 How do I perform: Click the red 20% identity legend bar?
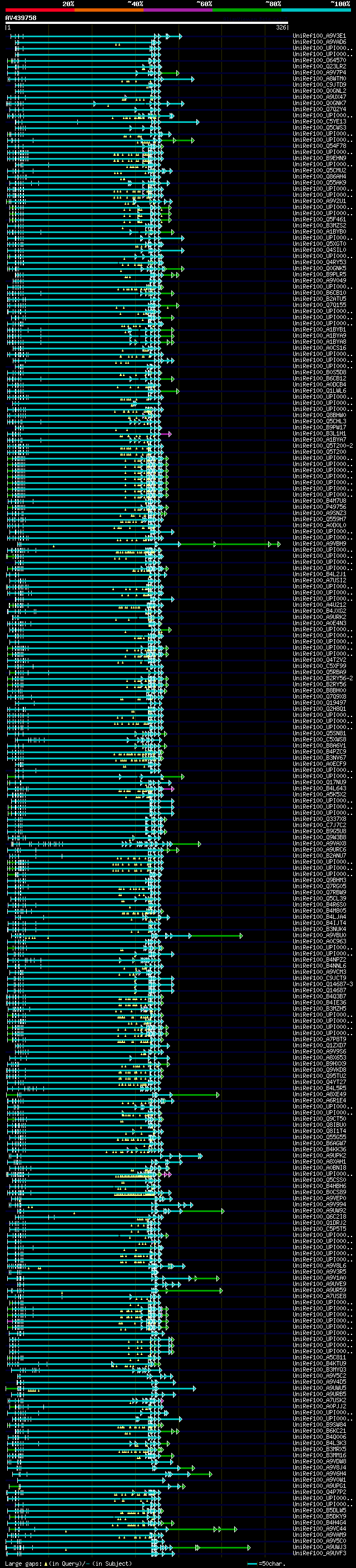point(39,10)
